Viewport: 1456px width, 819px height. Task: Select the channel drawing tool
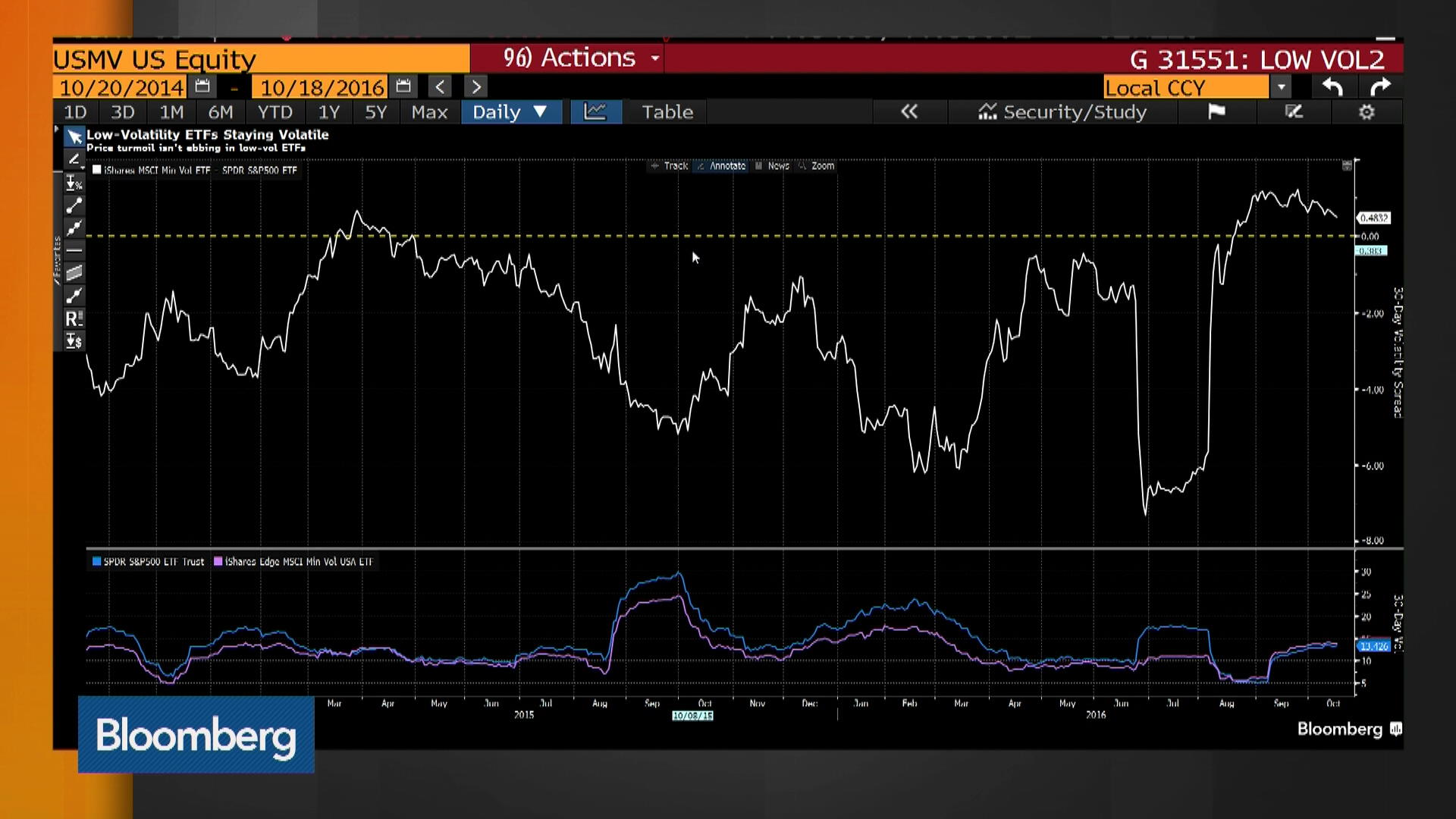point(74,271)
